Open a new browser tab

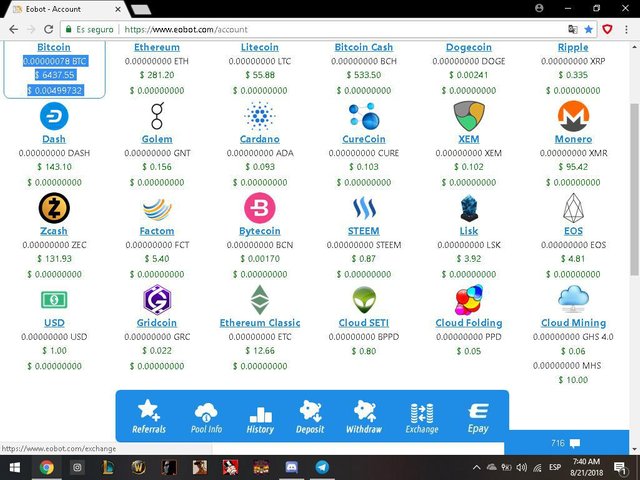(141, 10)
